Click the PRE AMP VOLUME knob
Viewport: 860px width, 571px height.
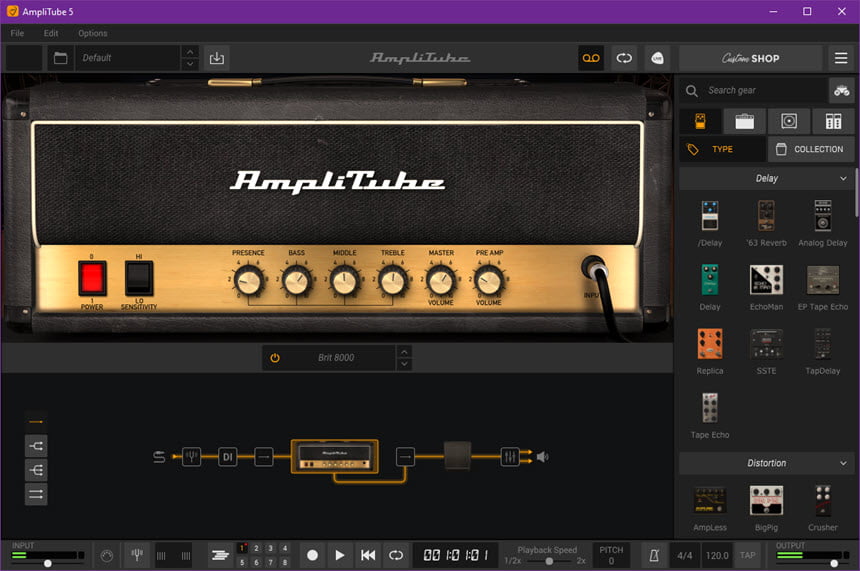tap(489, 281)
